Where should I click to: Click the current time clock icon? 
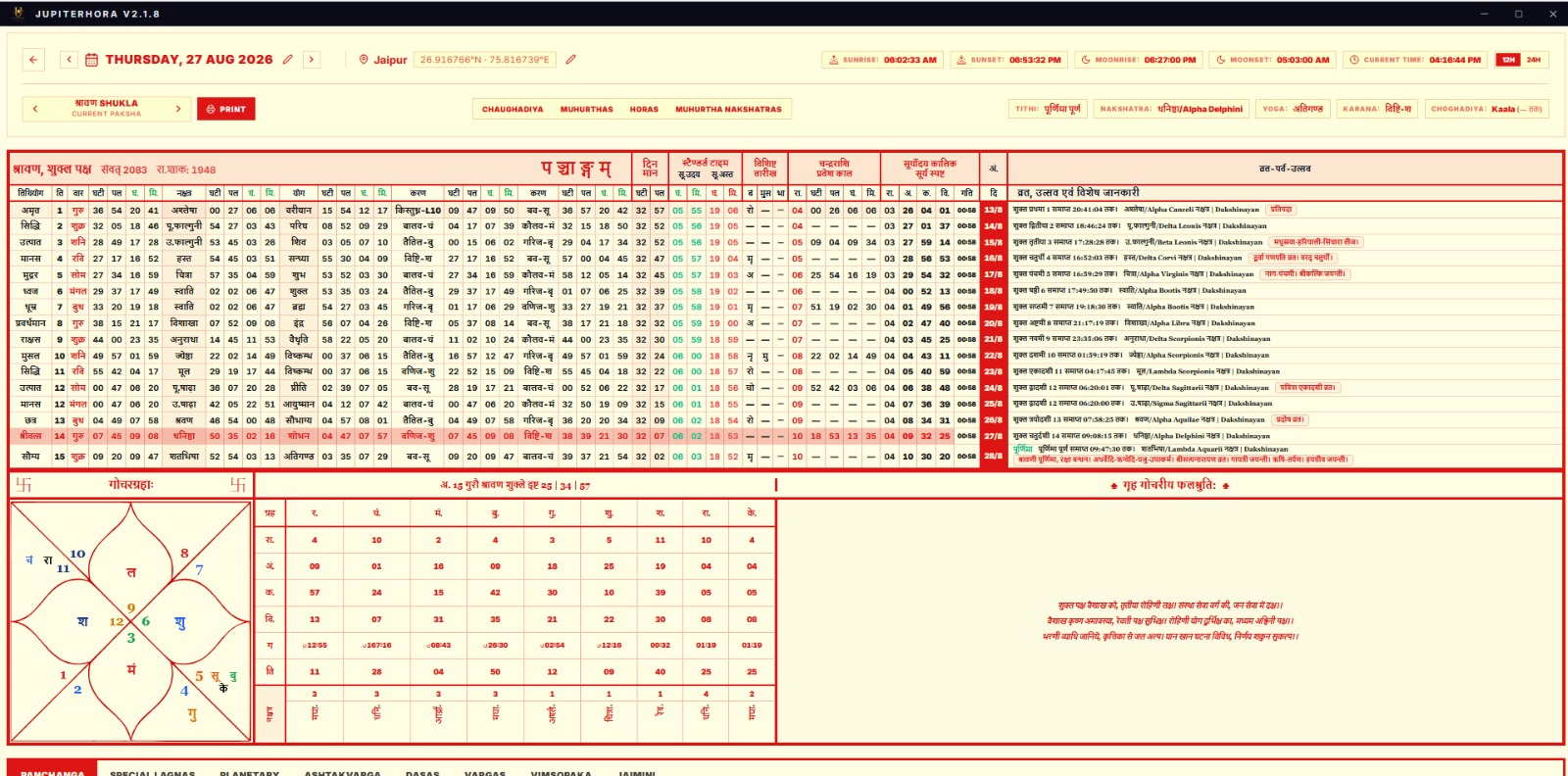pyautogui.click(x=1354, y=60)
